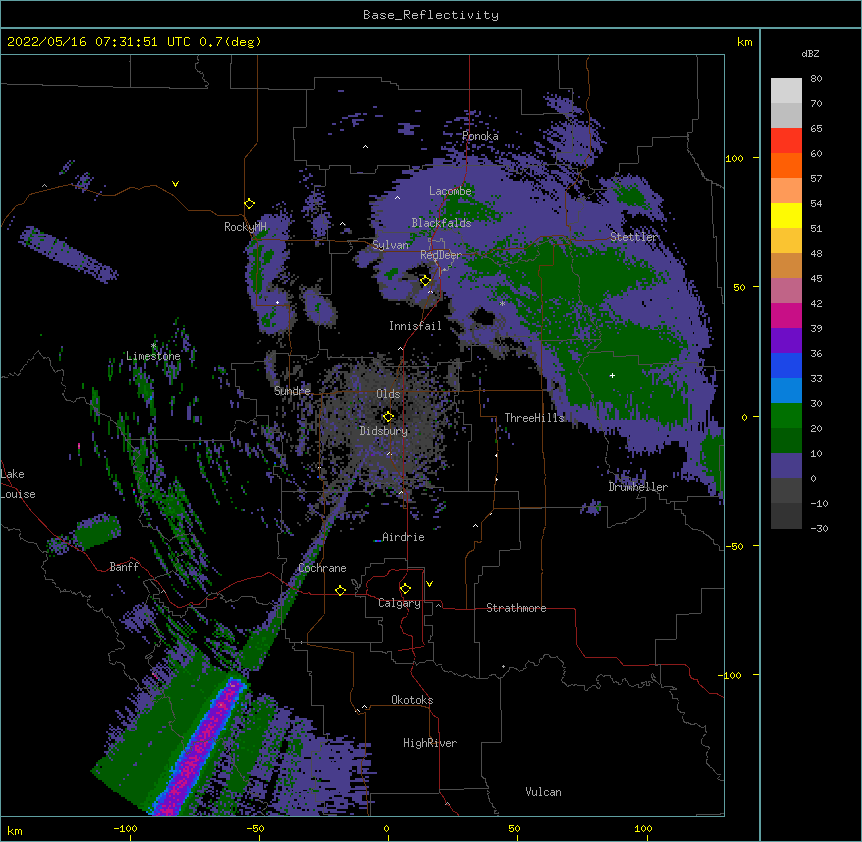Click the Limestone label

click(153, 356)
